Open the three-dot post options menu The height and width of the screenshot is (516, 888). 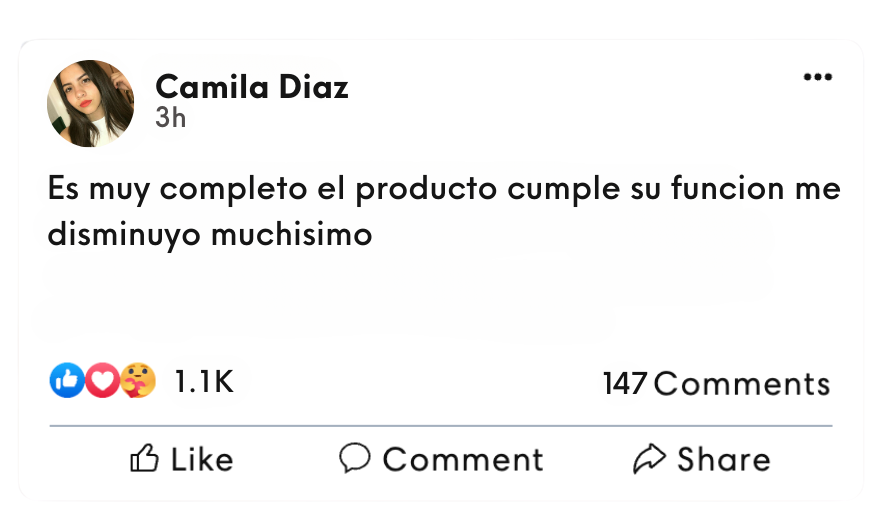(x=817, y=77)
